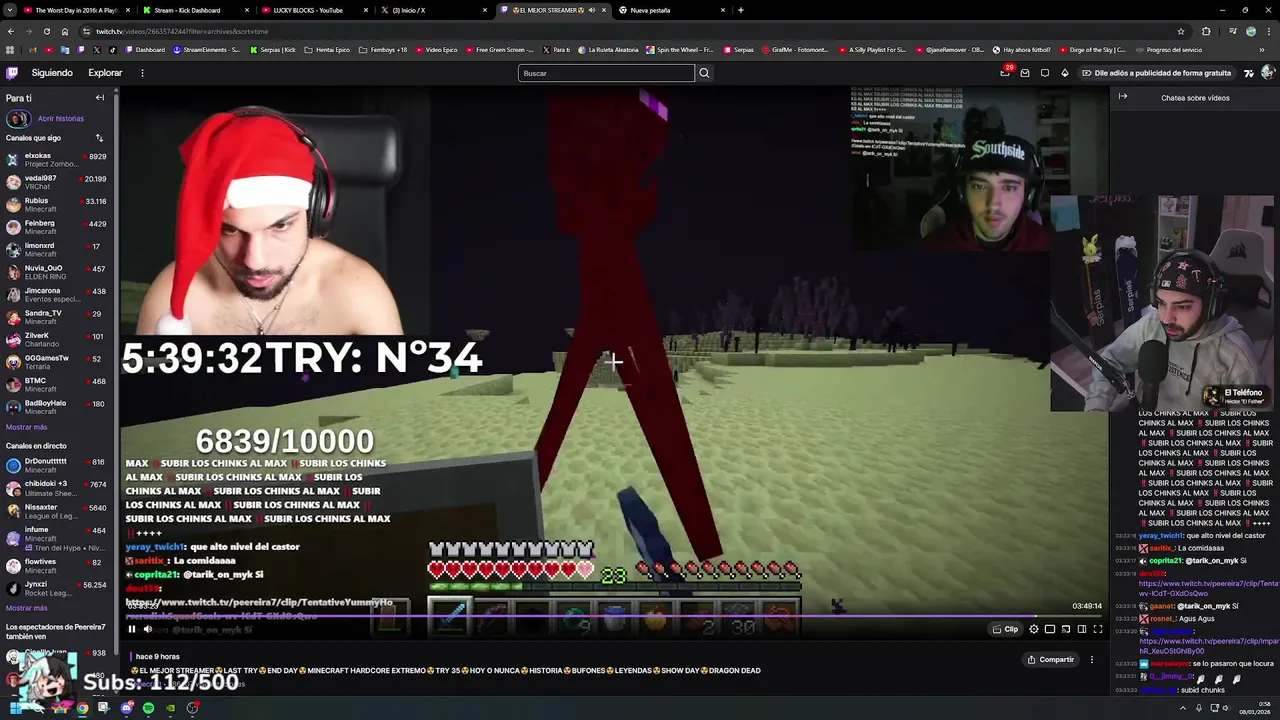Seek along the purple video progress bar
1280x720 pixels.
[613, 616]
